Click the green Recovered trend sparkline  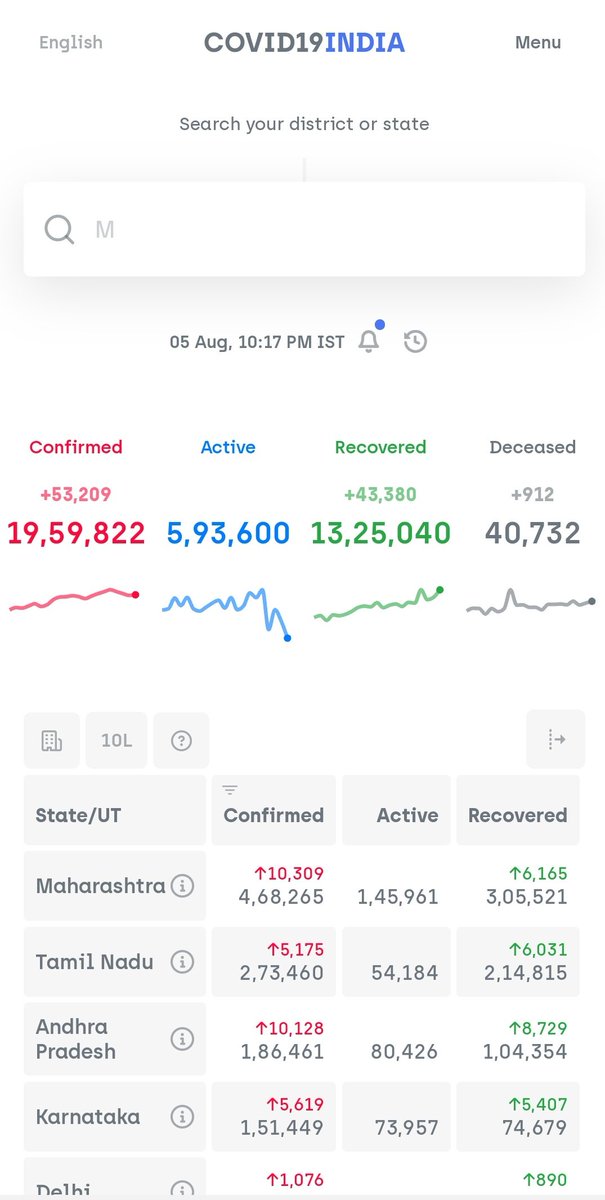coord(379,605)
